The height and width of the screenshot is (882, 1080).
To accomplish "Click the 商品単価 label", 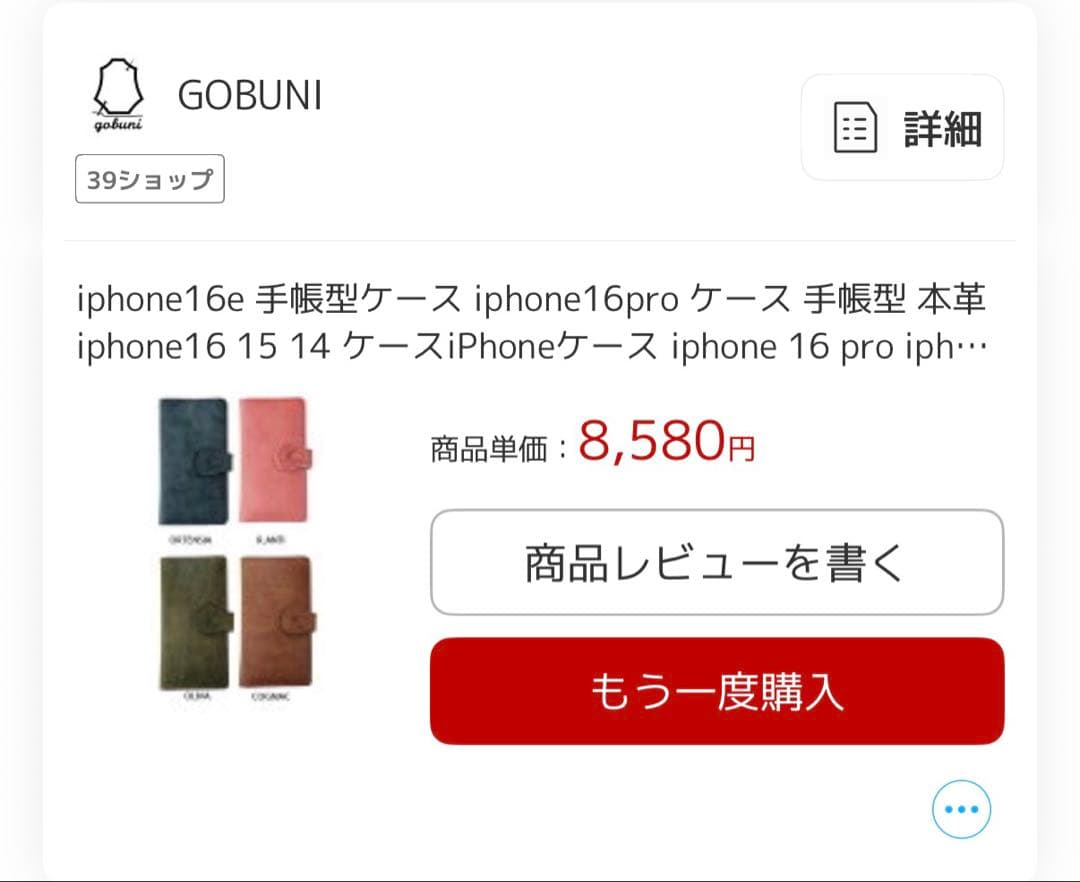I will [489, 450].
